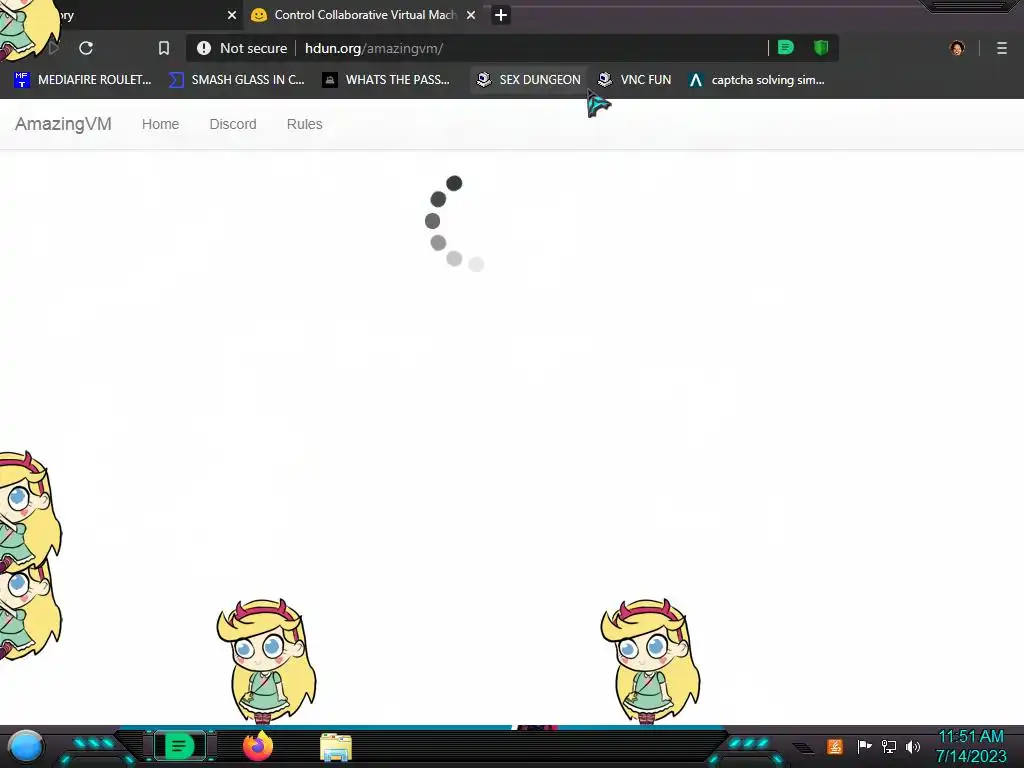Switch to the Control Collaborative Virtual Machine tab
The height and width of the screenshot is (768, 1024).
363,15
